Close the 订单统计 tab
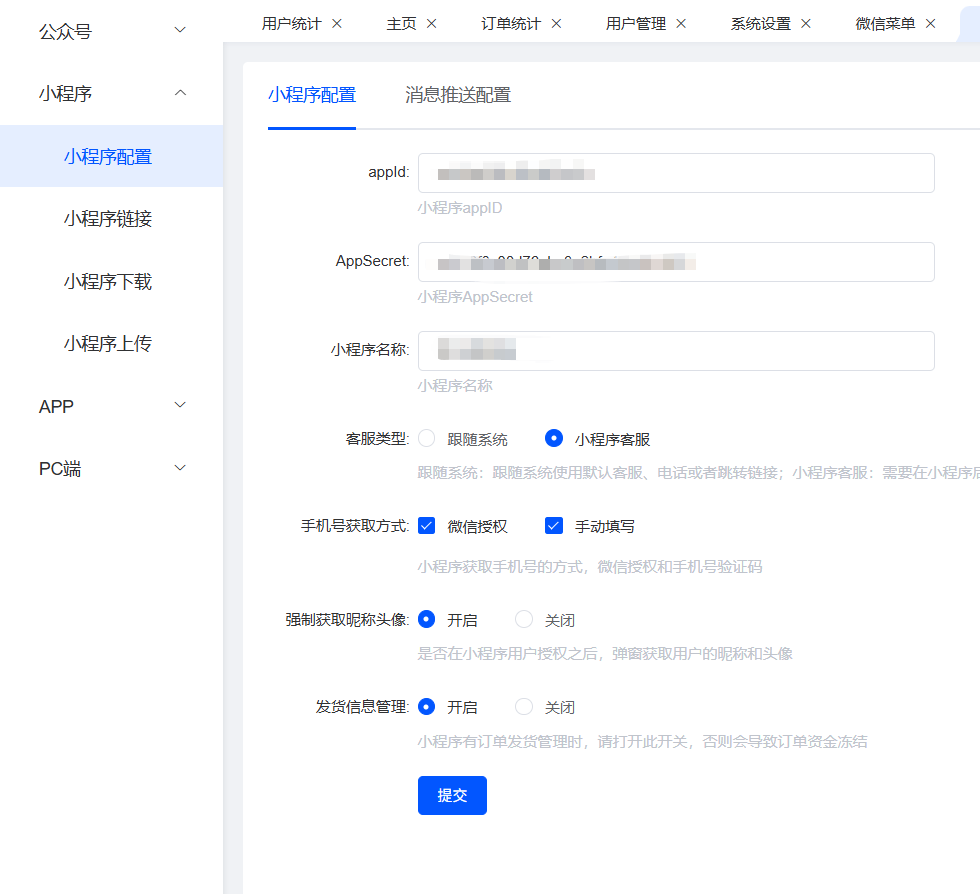 [556, 23]
